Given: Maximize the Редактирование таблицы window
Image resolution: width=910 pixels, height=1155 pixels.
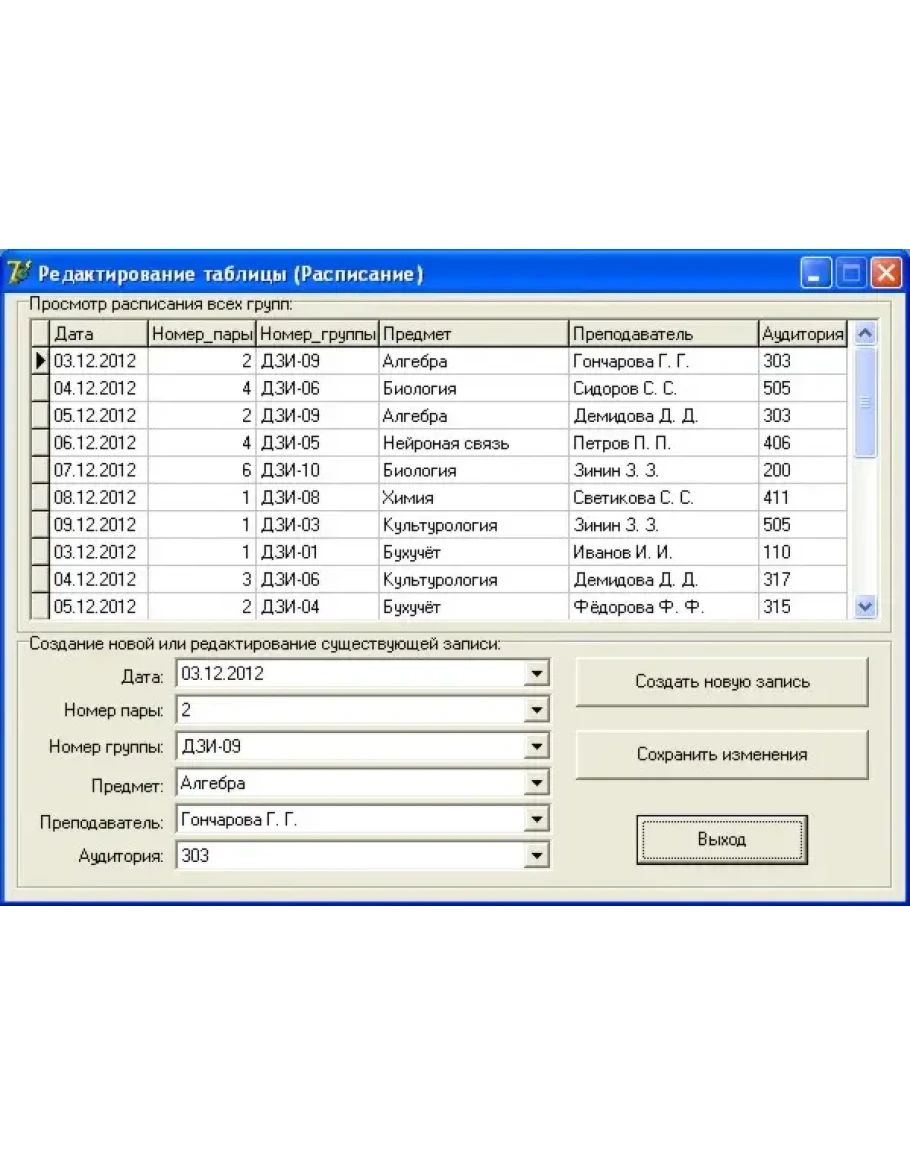Looking at the screenshot, I should 851,274.
